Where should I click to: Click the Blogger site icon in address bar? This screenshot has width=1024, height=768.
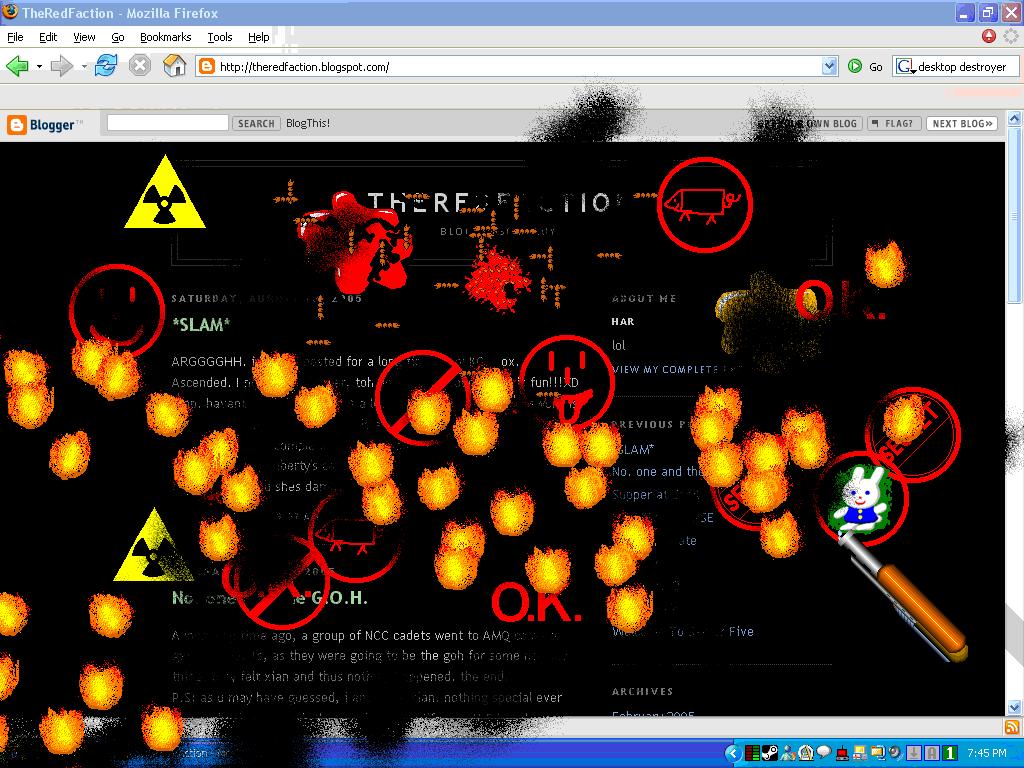207,67
